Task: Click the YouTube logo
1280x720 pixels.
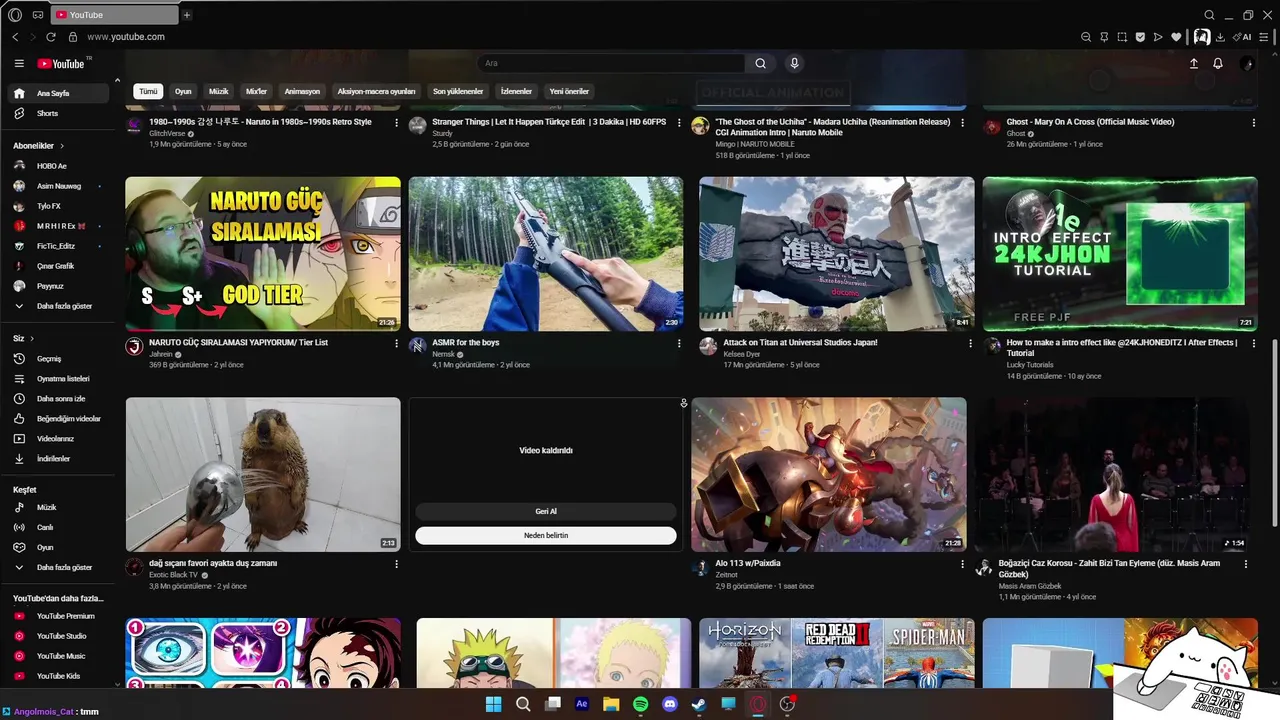Action: (x=61, y=64)
